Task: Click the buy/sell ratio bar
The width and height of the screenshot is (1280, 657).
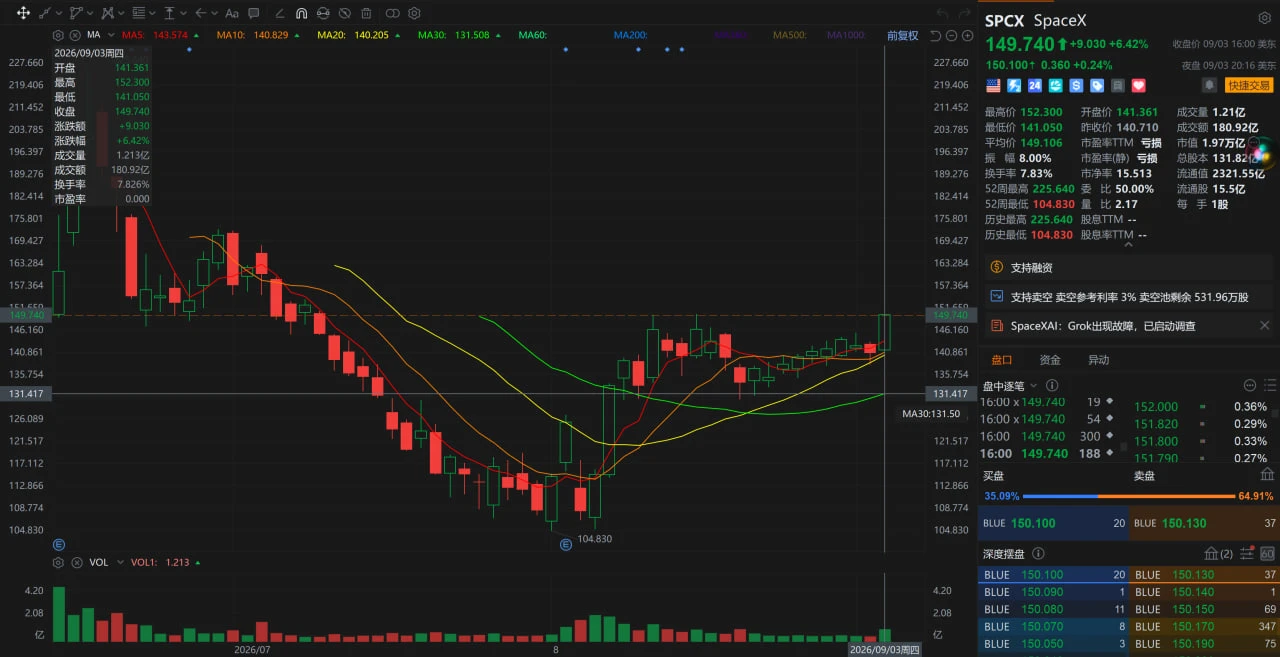Action: coord(1128,496)
